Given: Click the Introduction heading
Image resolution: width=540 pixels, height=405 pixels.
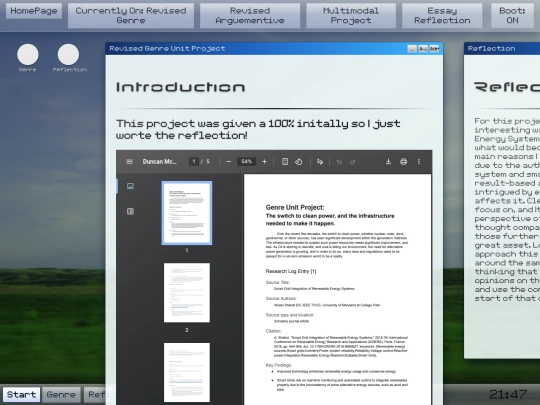Looking at the screenshot, I should pos(180,87).
